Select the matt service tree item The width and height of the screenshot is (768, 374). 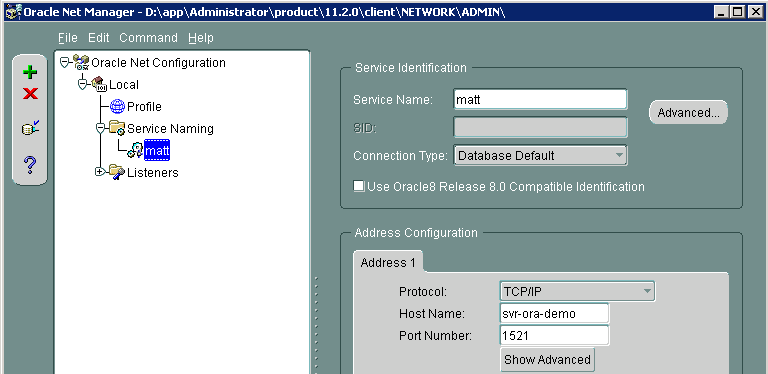[157, 150]
